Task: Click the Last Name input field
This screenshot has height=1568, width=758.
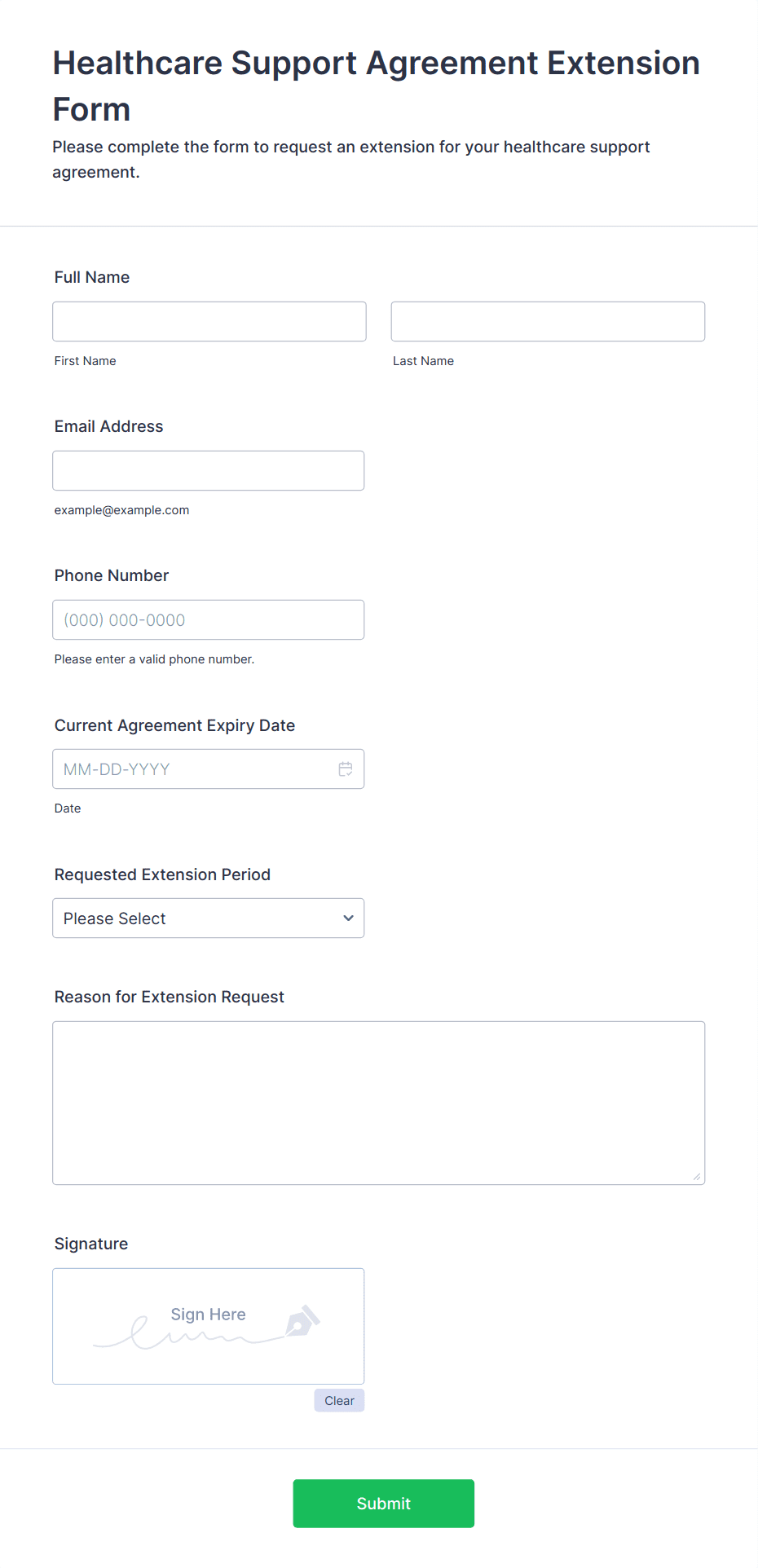Action: 548,322
